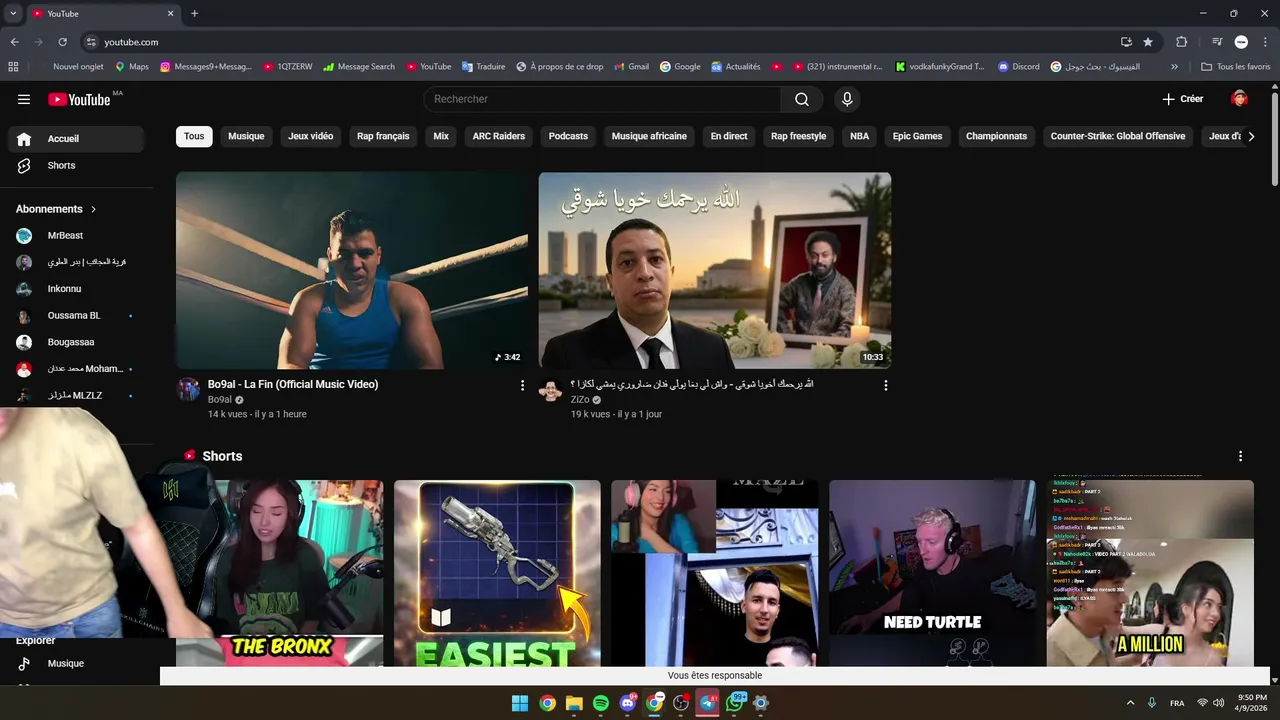The width and height of the screenshot is (1280, 720).
Task: Go back with browser back arrow
Action: [x=15, y=42]
